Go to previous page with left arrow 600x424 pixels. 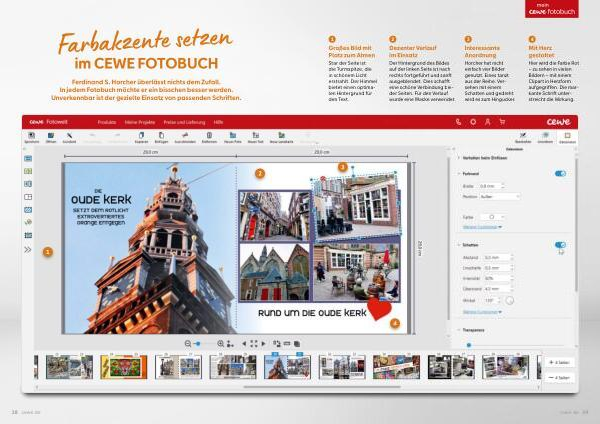pyautogui.click(x=244, y=344)
